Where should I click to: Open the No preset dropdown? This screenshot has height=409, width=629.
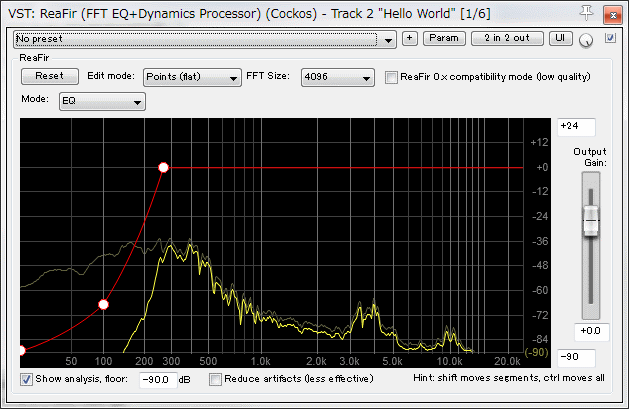(x=205, y=39)
